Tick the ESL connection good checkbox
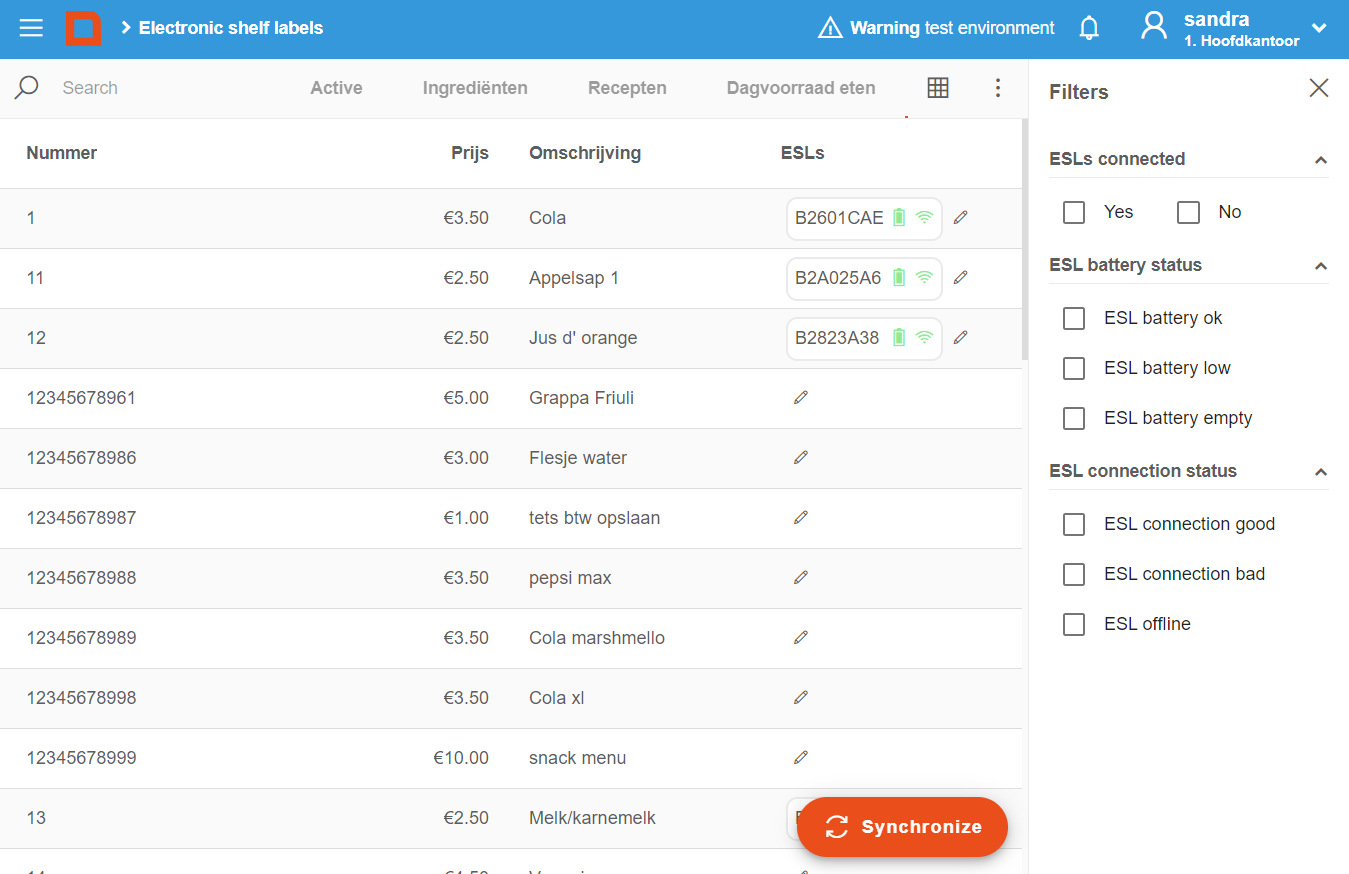Image resolution: width=1349 pixels, height=874 pixels. pyautogui.click(x=1074, y=524)
